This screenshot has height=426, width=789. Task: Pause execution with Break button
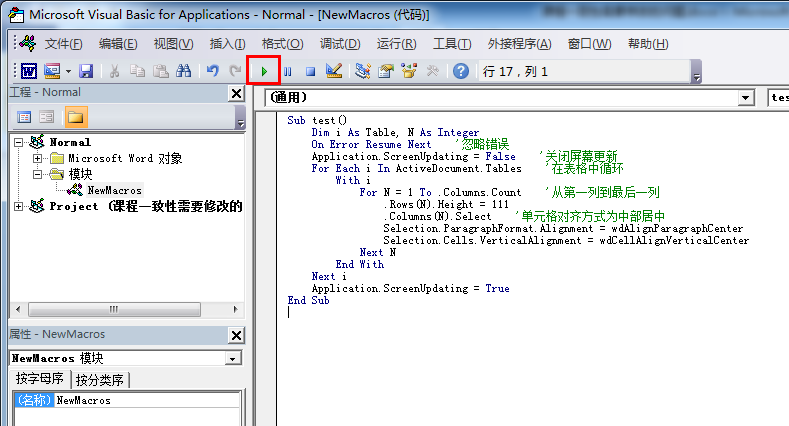click(287, 71)
